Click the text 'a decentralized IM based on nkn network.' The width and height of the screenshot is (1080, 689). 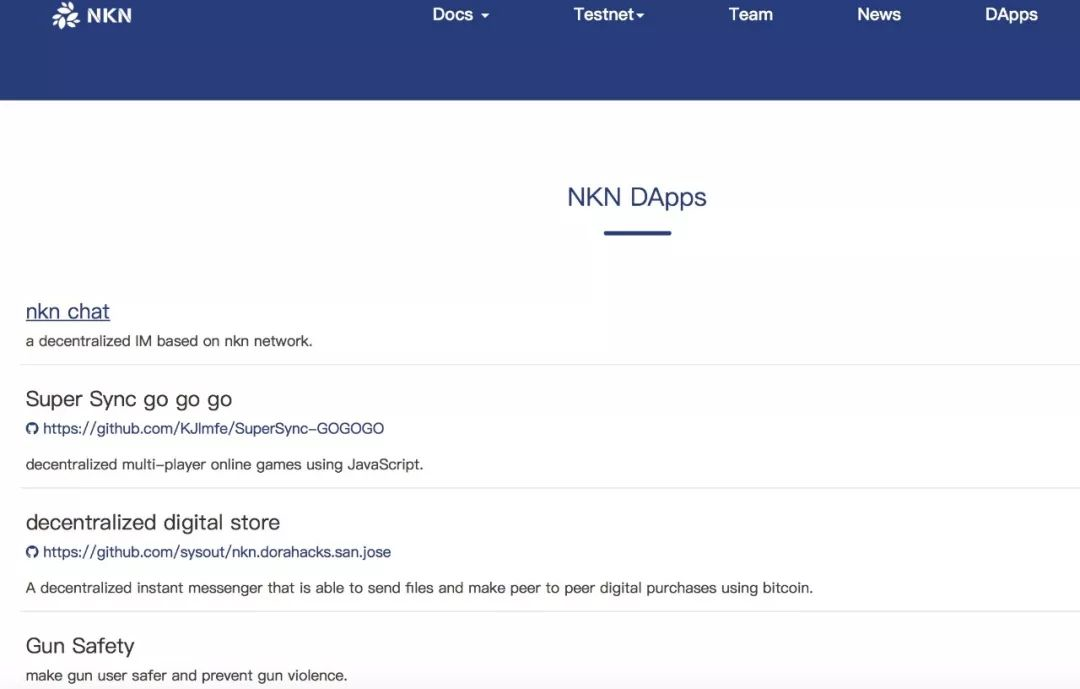pos(169,341)
